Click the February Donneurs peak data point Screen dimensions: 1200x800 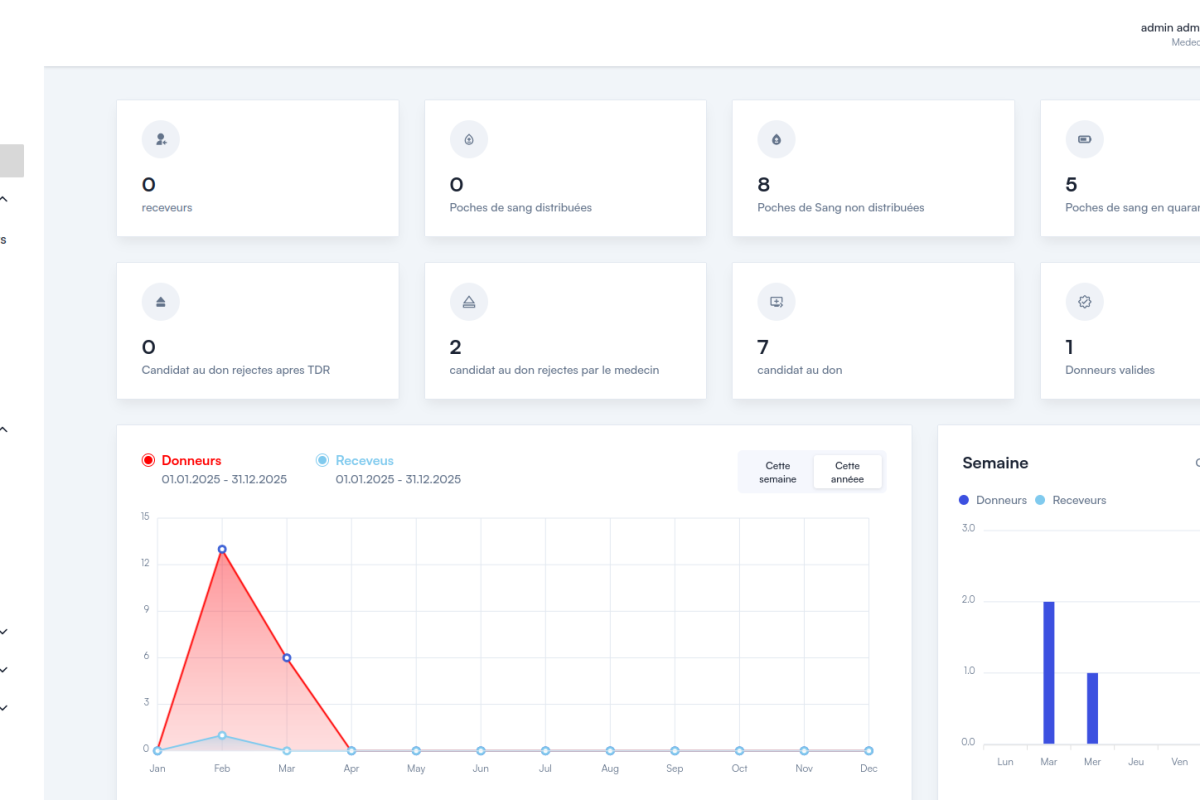(x=222, y=549)
